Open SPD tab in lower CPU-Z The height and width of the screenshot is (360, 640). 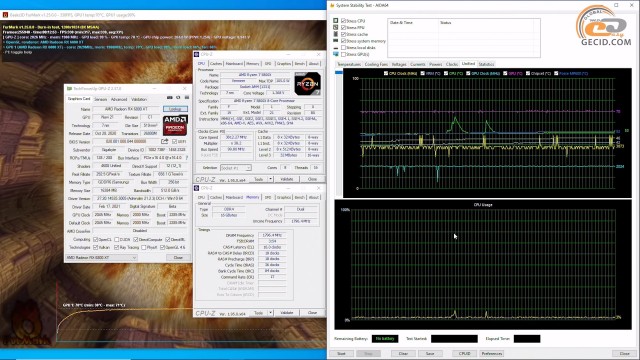(268, 197)
